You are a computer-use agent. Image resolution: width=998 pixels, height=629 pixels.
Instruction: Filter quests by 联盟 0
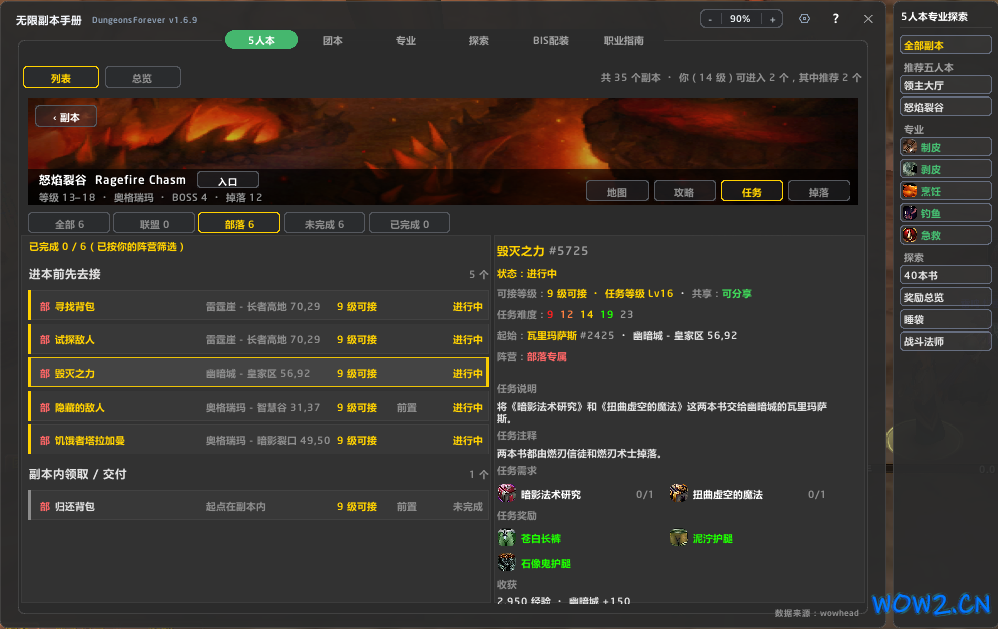tap(154, 223)
